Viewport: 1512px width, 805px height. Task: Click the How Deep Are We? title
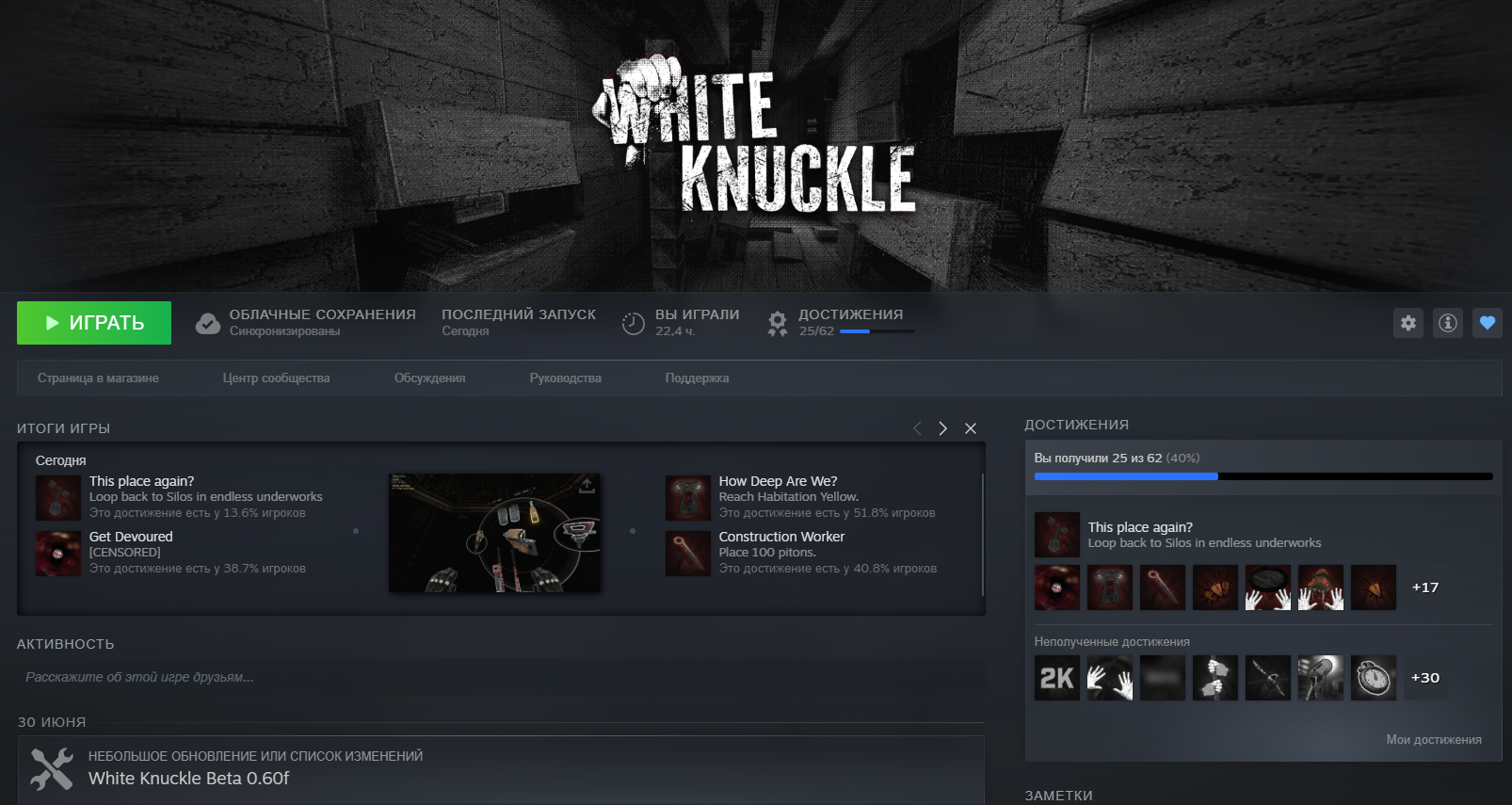[x=778, y=481]
